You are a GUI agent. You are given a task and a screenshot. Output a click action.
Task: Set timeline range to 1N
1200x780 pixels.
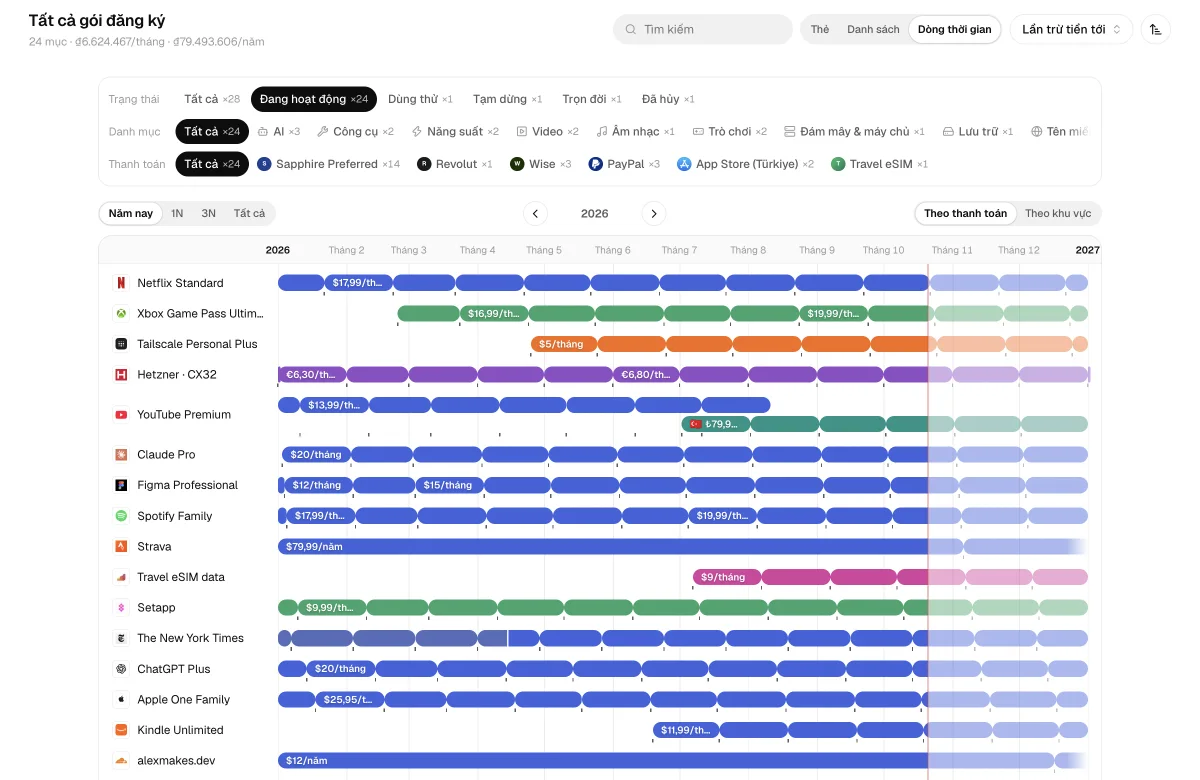click(177, 213)
